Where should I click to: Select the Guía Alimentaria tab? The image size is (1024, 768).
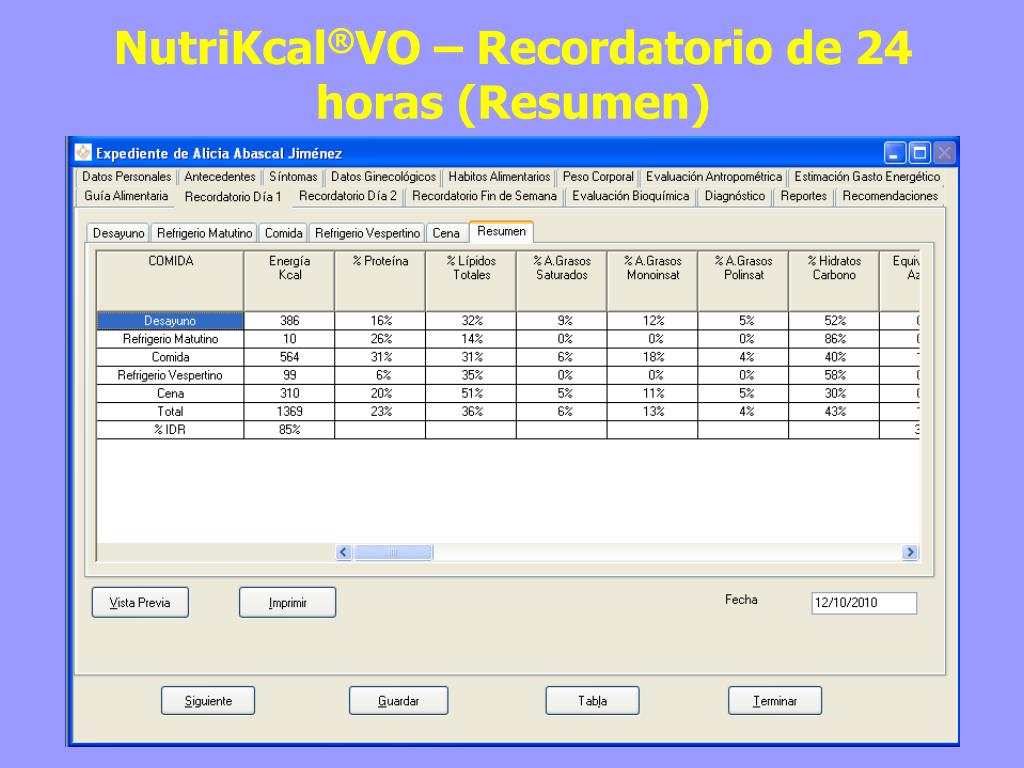(x=126, y=196)
